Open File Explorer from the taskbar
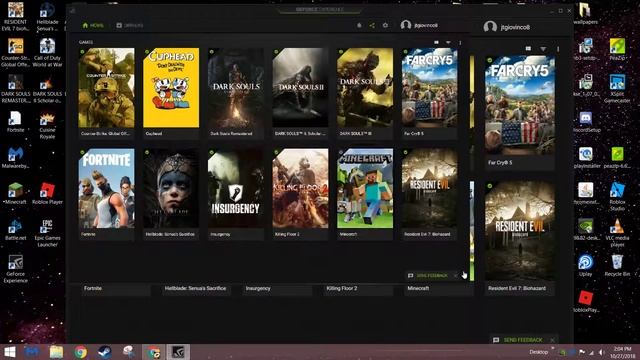This screenshot has width=640, height=360. click(x=56, y=352)
